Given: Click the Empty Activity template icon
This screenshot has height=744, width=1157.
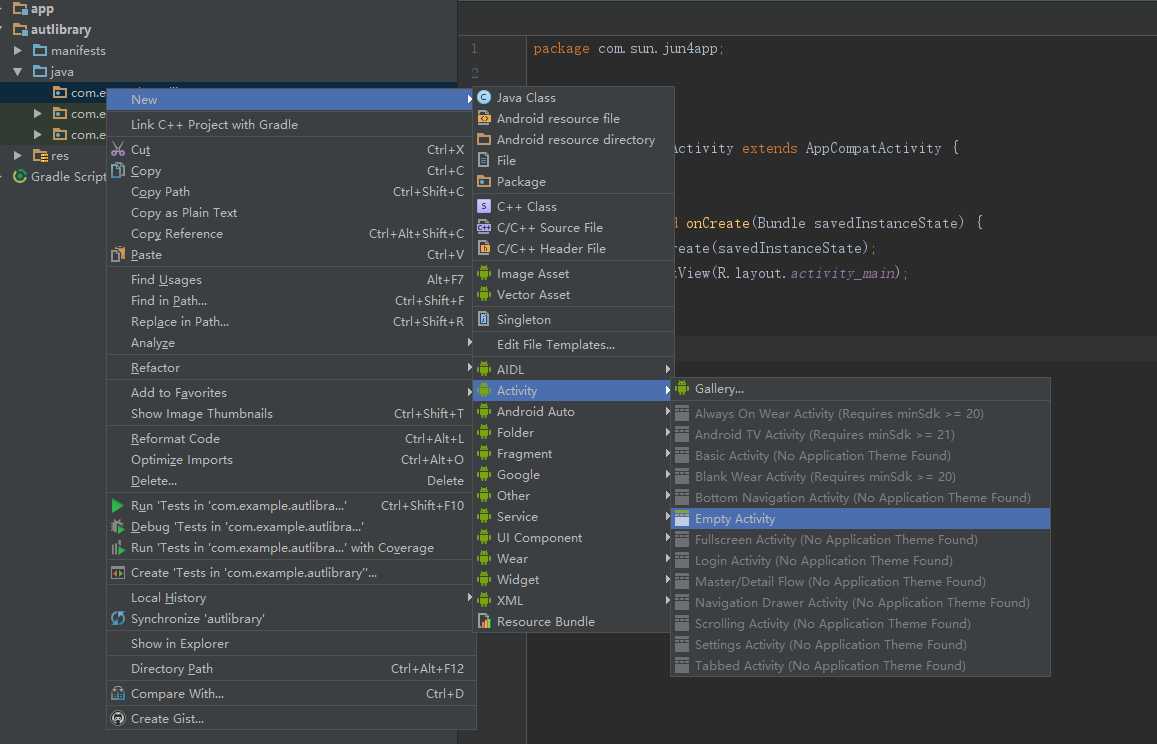Looking at the screenshot, I should pyautogui.click(x=682, y=519).
